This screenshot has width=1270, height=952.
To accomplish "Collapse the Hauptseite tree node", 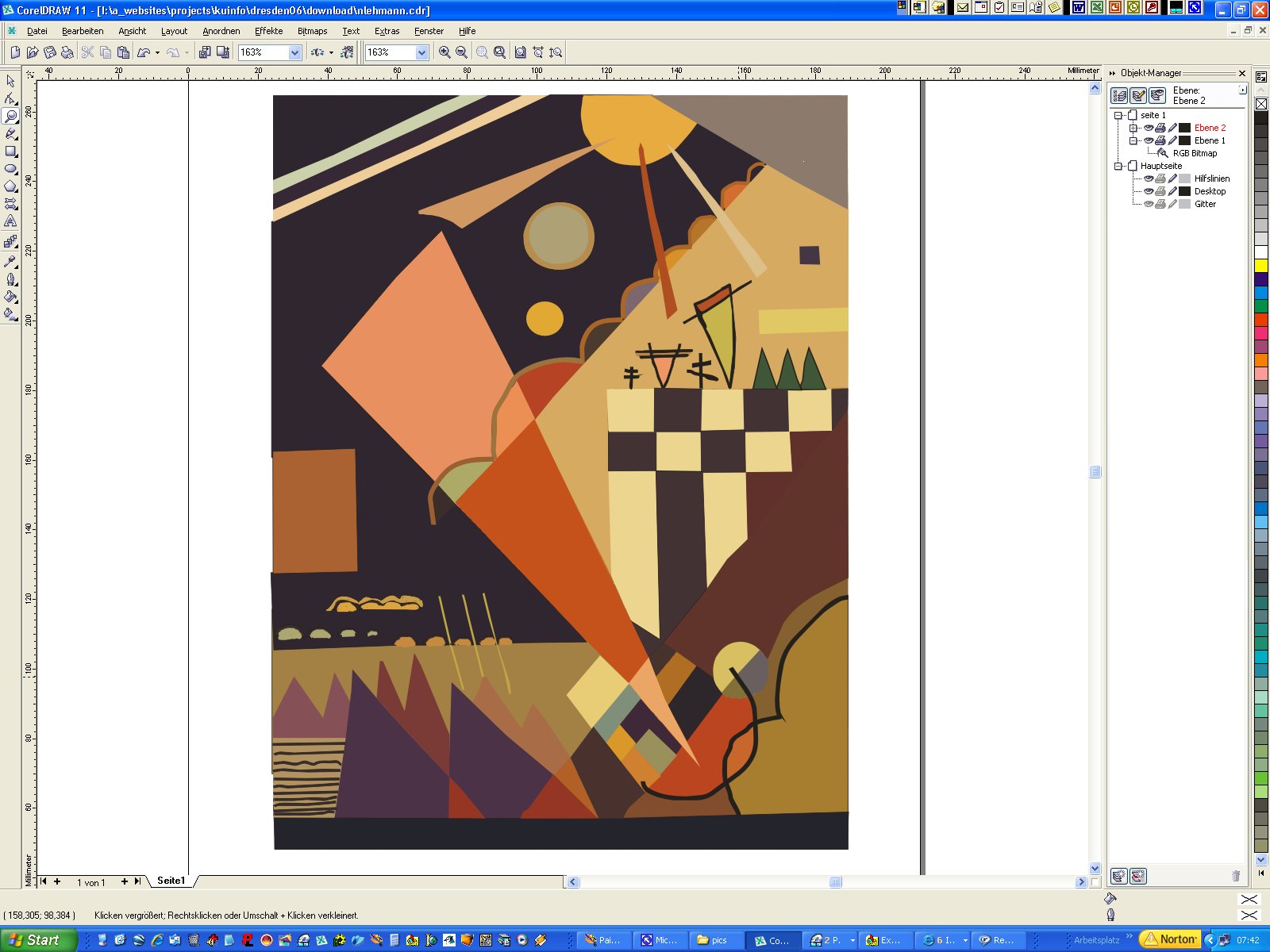I will coord(1118,166).
